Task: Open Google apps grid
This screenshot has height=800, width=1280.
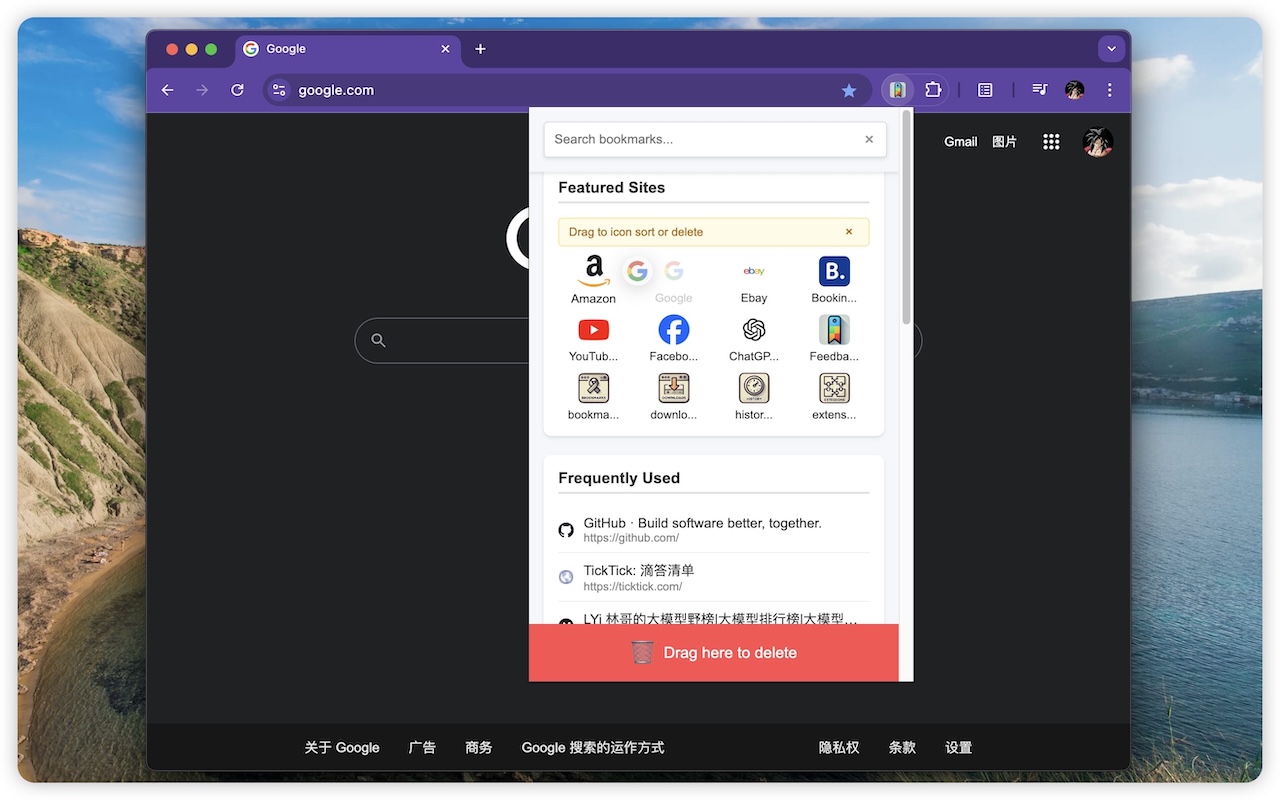Action: click(1051, 142)
